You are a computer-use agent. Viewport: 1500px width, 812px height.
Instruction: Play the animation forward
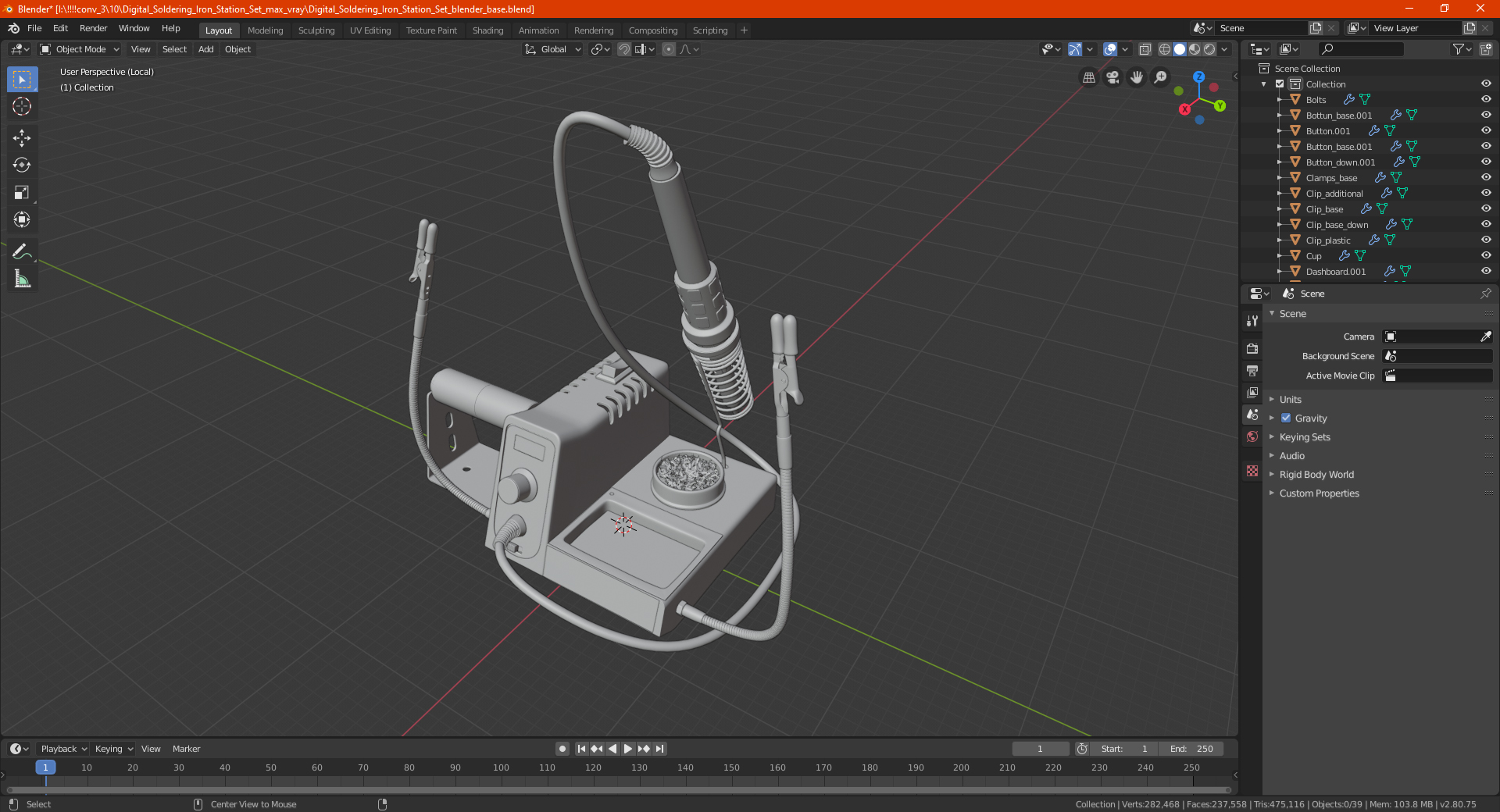coord(627,749)
